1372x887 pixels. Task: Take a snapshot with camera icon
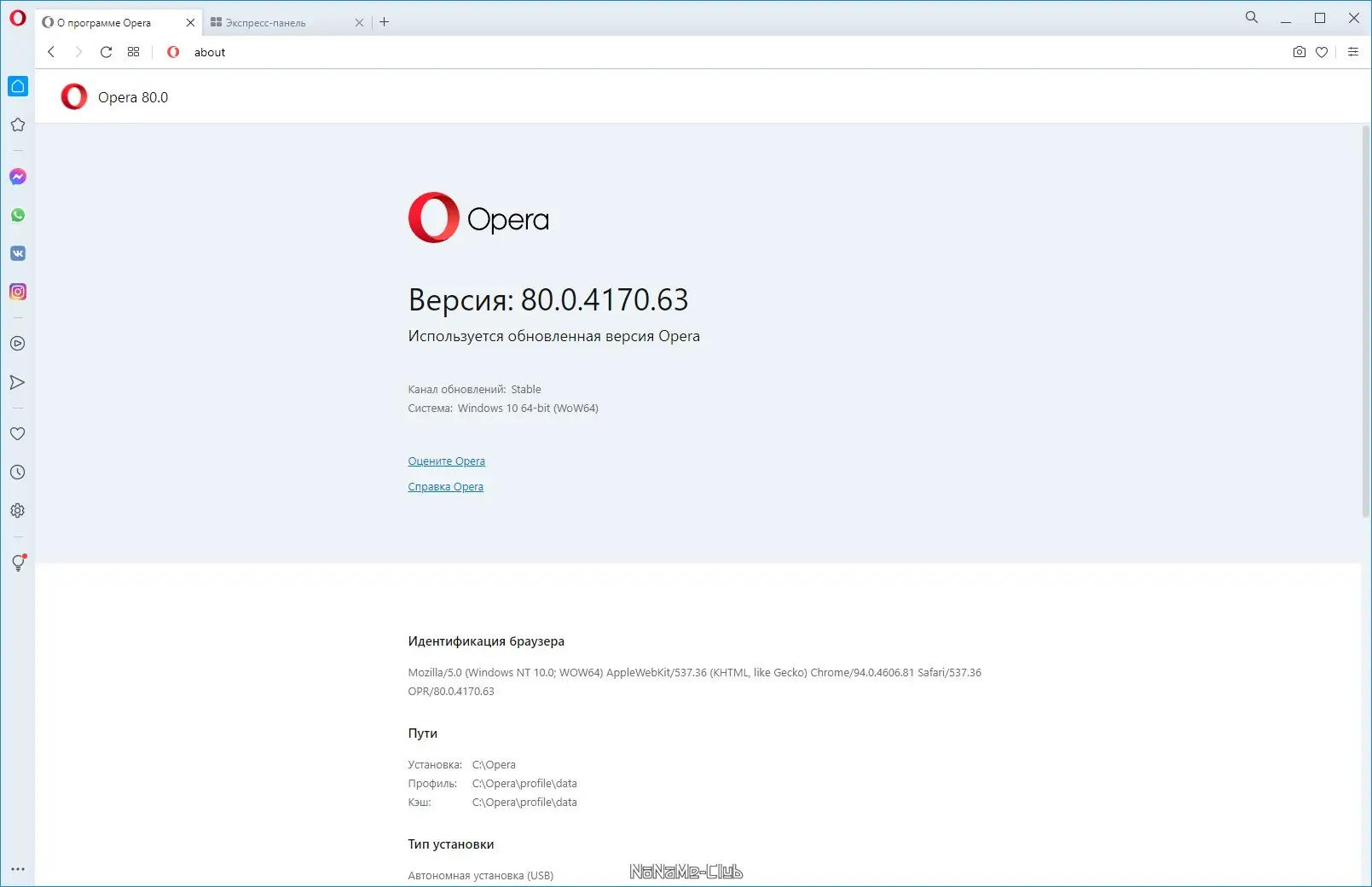point(1299,52)
